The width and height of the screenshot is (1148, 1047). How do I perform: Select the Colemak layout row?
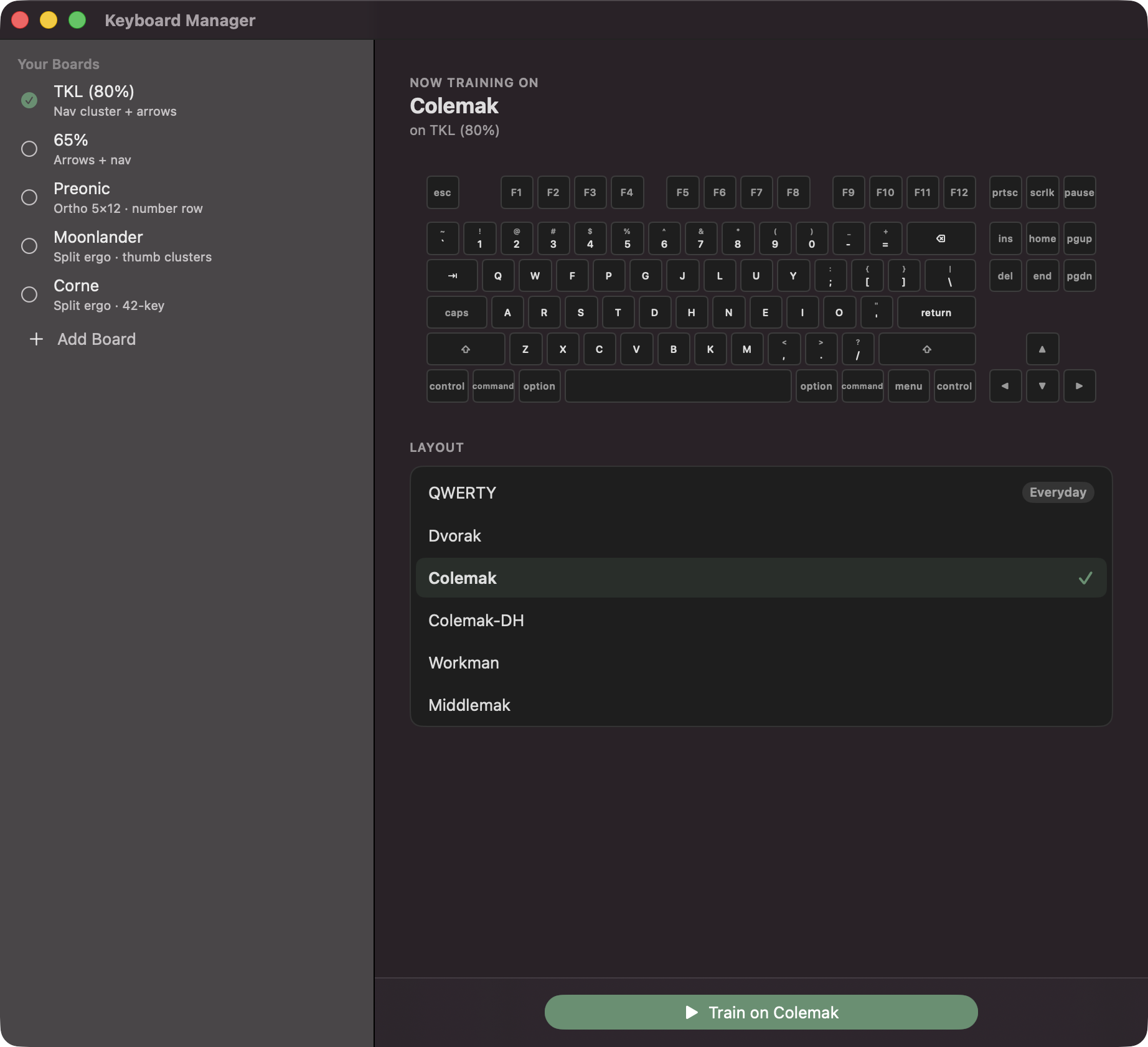[x=761, y=578]
